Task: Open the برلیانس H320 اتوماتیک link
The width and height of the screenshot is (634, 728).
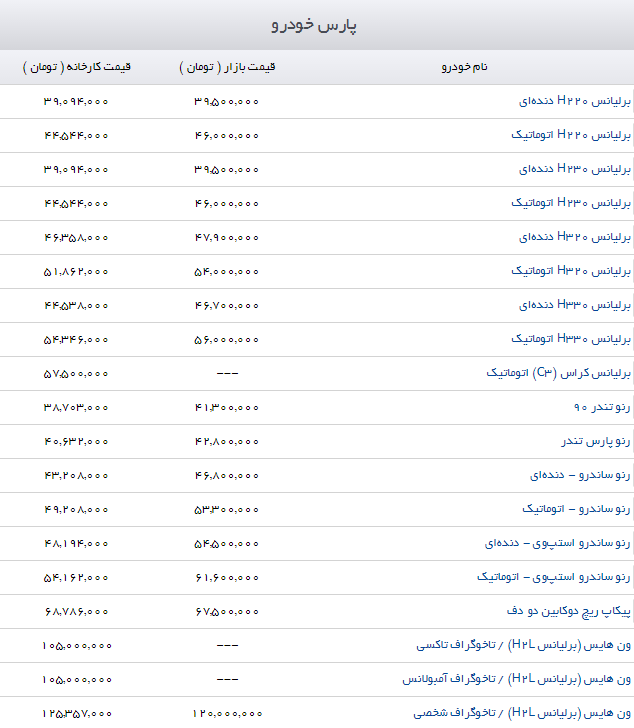Action: tap(571, 271)
